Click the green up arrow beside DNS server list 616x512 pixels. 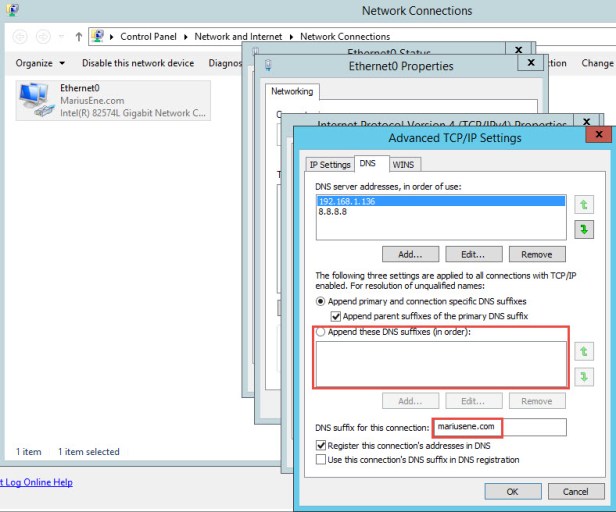pyautogui.click(x=584, y=204)
